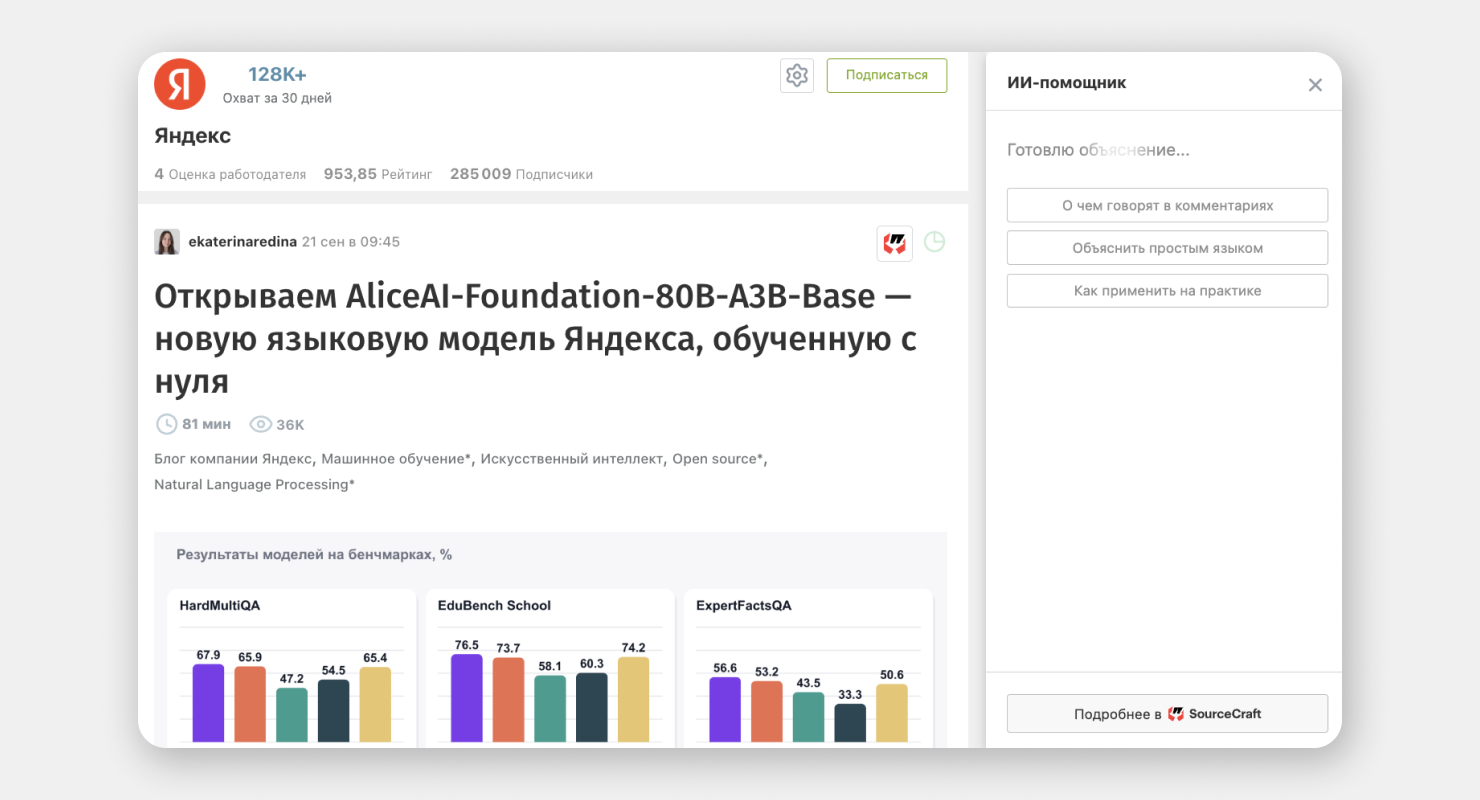The height and width of the screenshot is (800, 1480).
Task: Click the '128K+' reach counter
Action: (277, 75)
